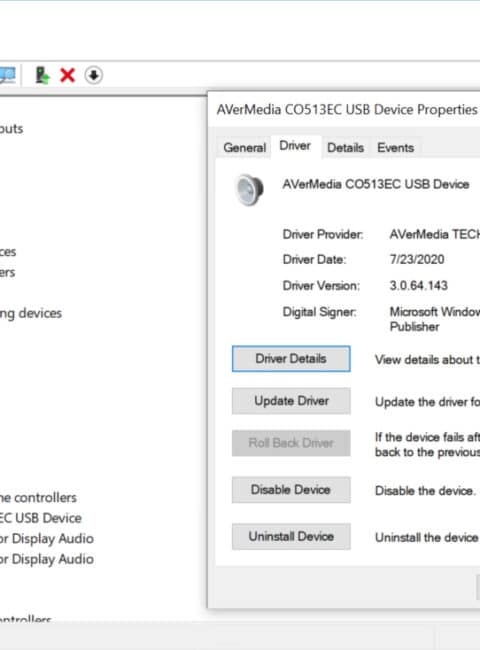This screenshot has width=480, height=650.
Task: Click the driver date value 7/23/2020
Action: 417,260
